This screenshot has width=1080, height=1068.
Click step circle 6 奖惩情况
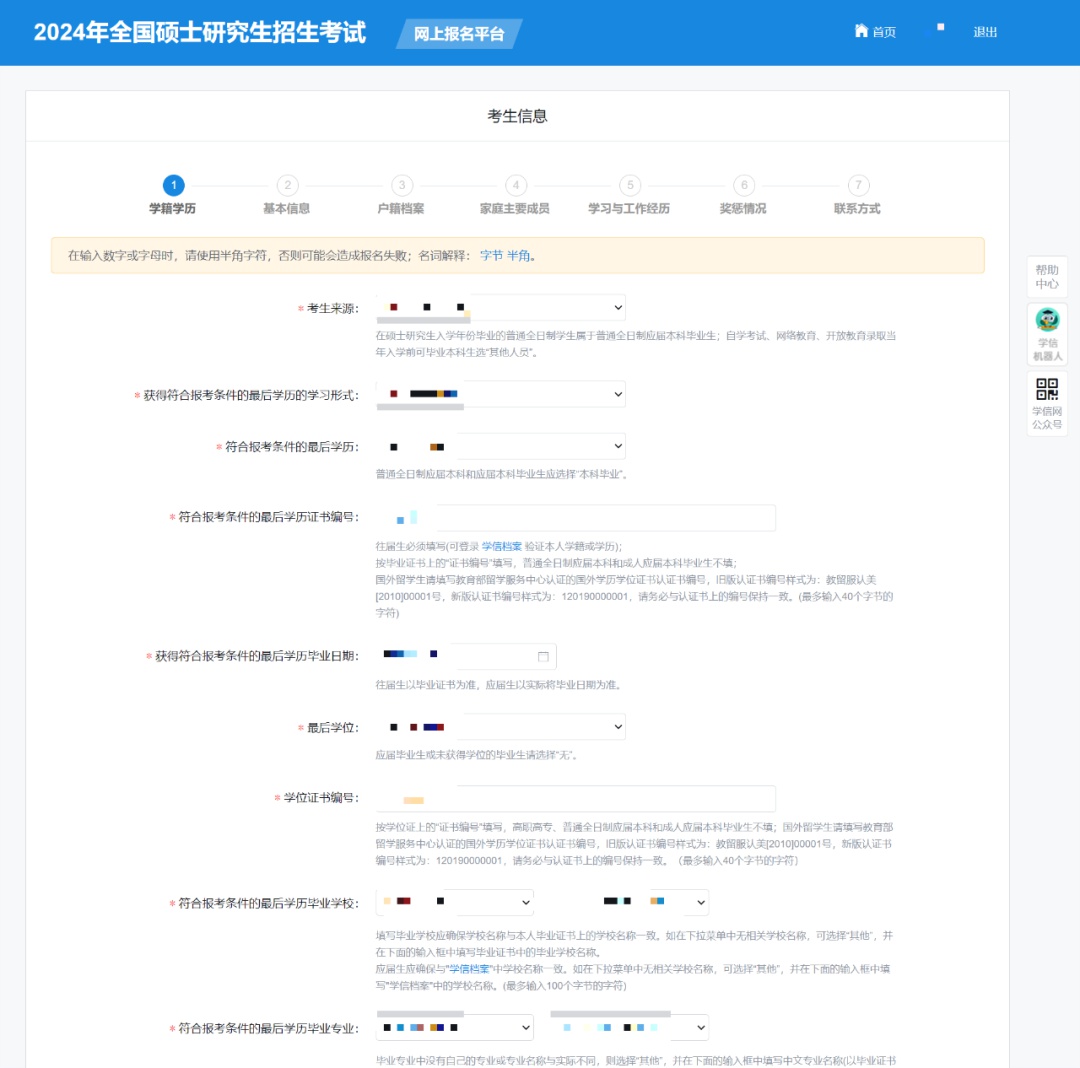[x=744, y=185]
